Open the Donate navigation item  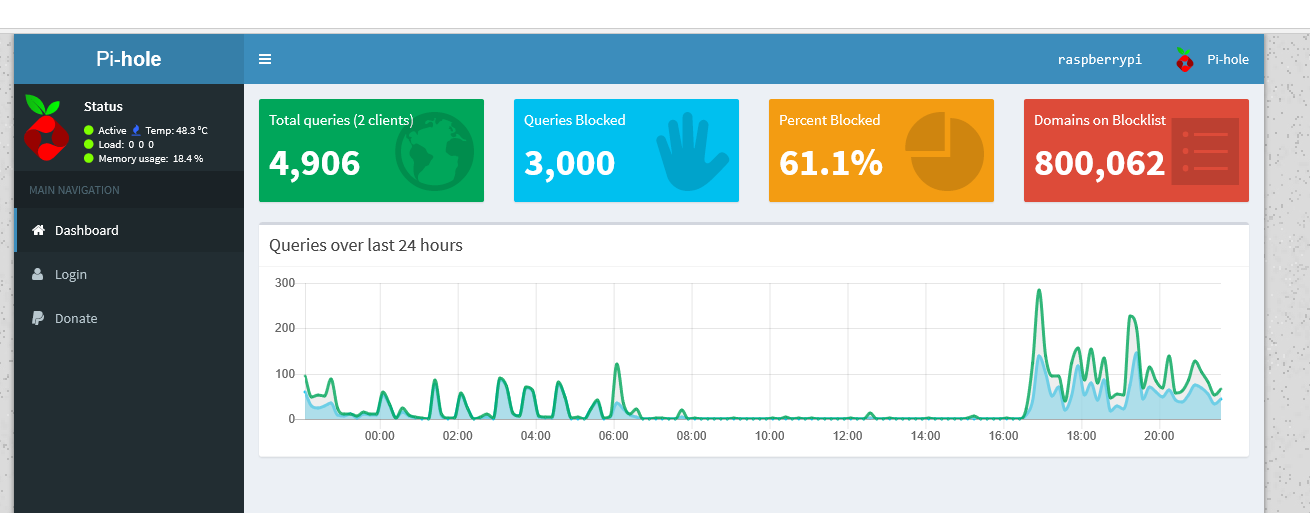pos(129,318)
